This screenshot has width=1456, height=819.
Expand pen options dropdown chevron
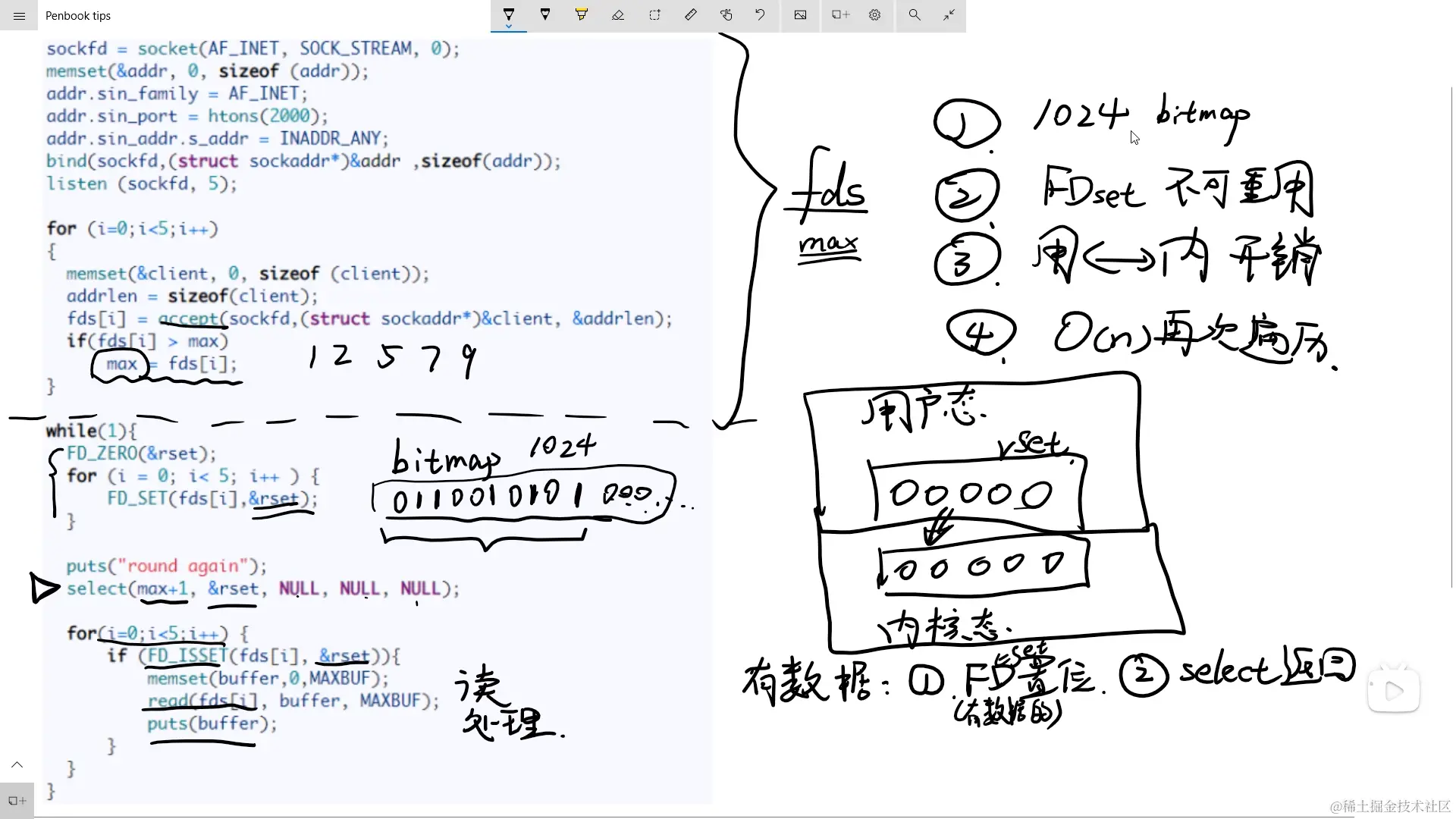pos(509,27)
